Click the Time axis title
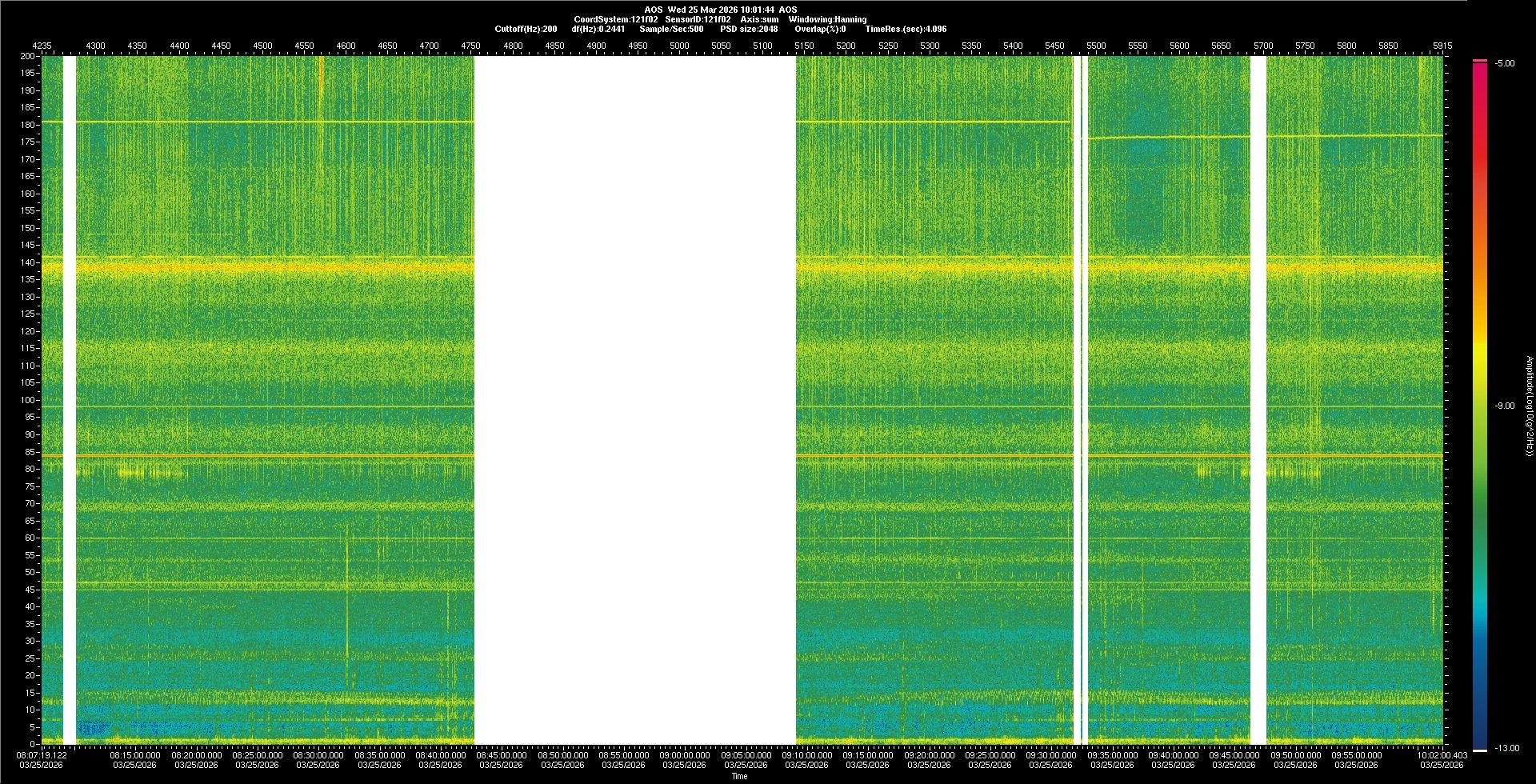The width and height of the screenshot is (1536, 784). tap(739, 776)
